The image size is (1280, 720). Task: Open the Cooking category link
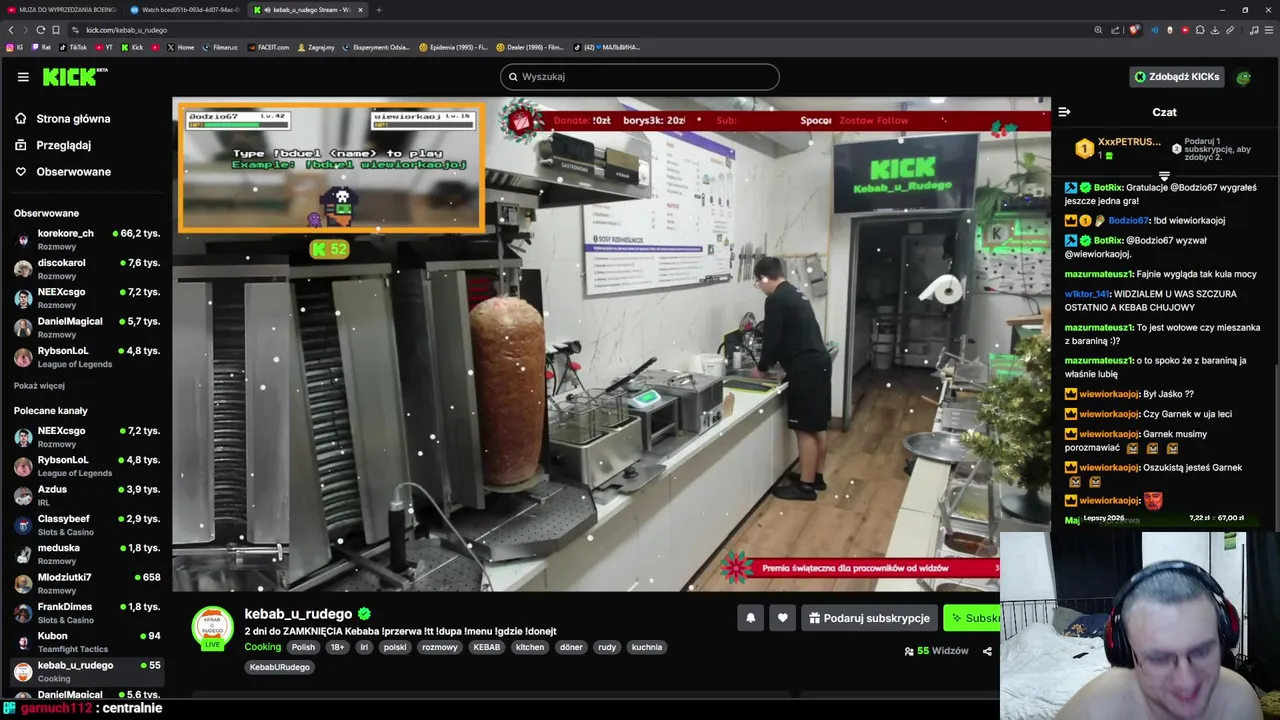click(263, 647)
